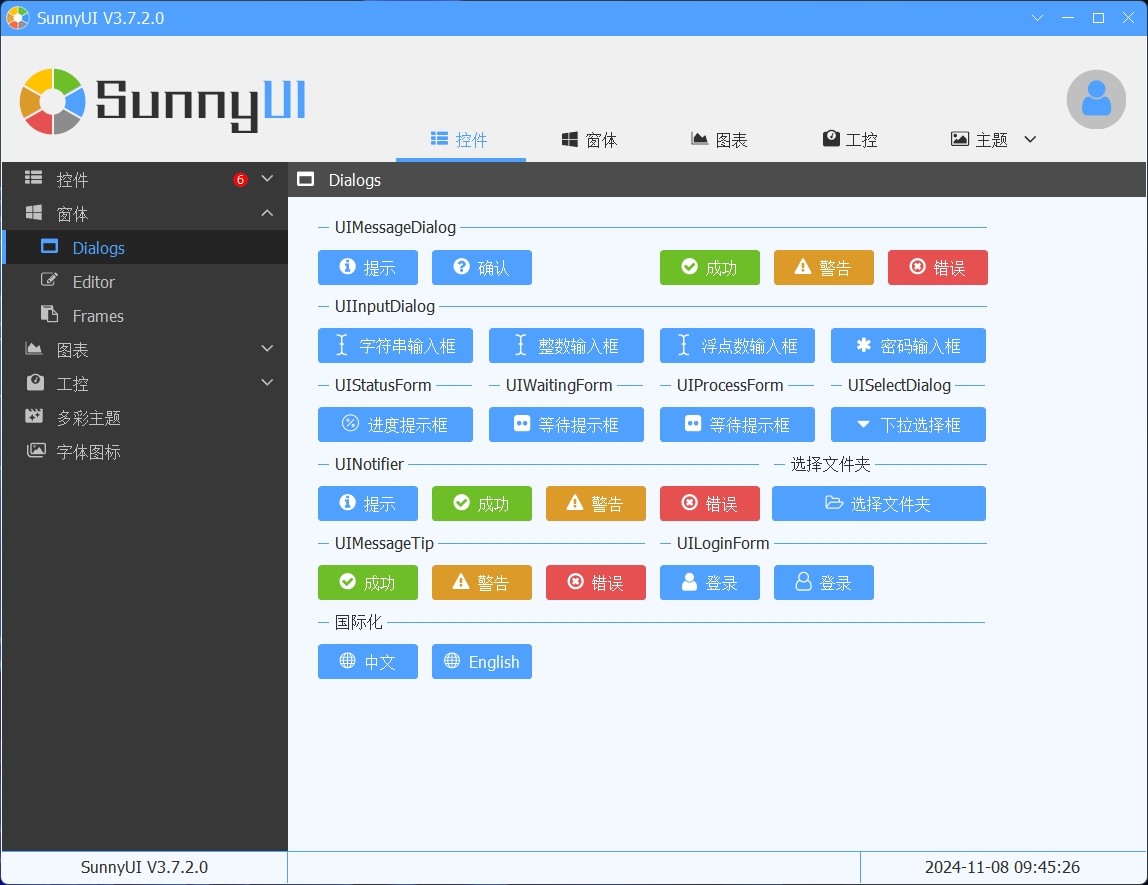Click UINotifier green 成功 button

point(482,504)
